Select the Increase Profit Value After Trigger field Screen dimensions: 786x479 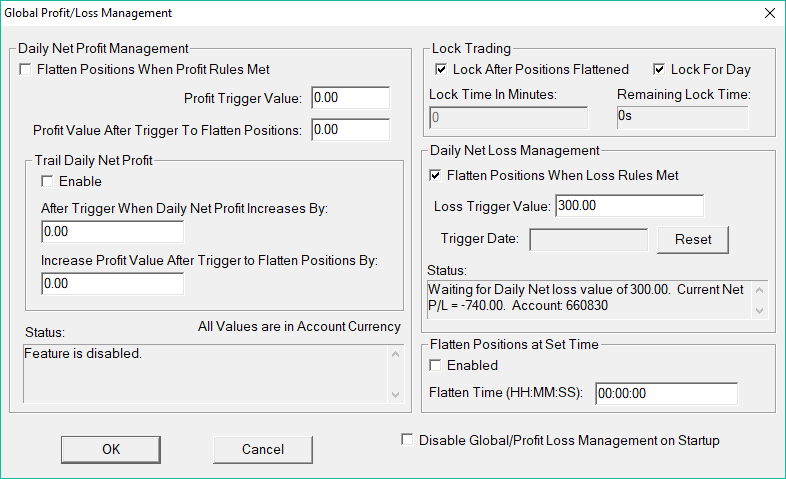coord(113,284)
